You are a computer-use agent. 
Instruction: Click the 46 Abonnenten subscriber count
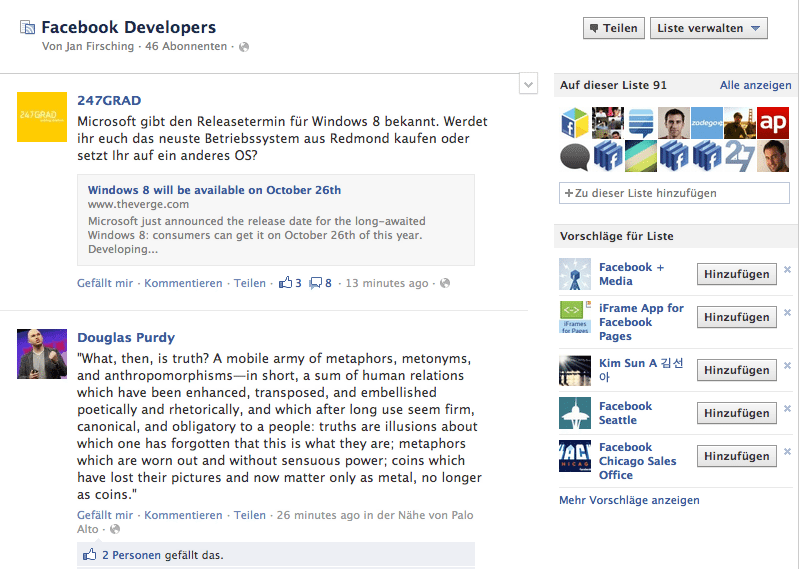pyautogui.click(x=186, y=46)
